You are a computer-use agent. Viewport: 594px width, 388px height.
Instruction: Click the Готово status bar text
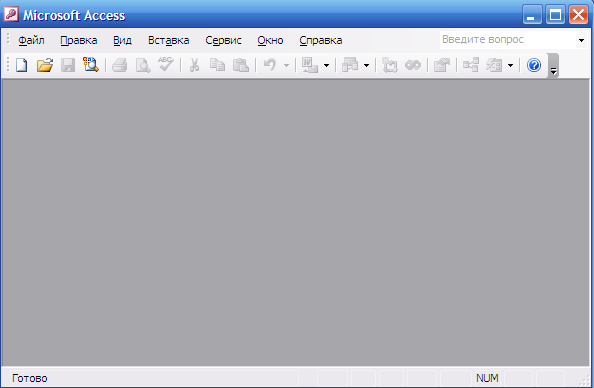pyautogui.click(x=30, y=378)
